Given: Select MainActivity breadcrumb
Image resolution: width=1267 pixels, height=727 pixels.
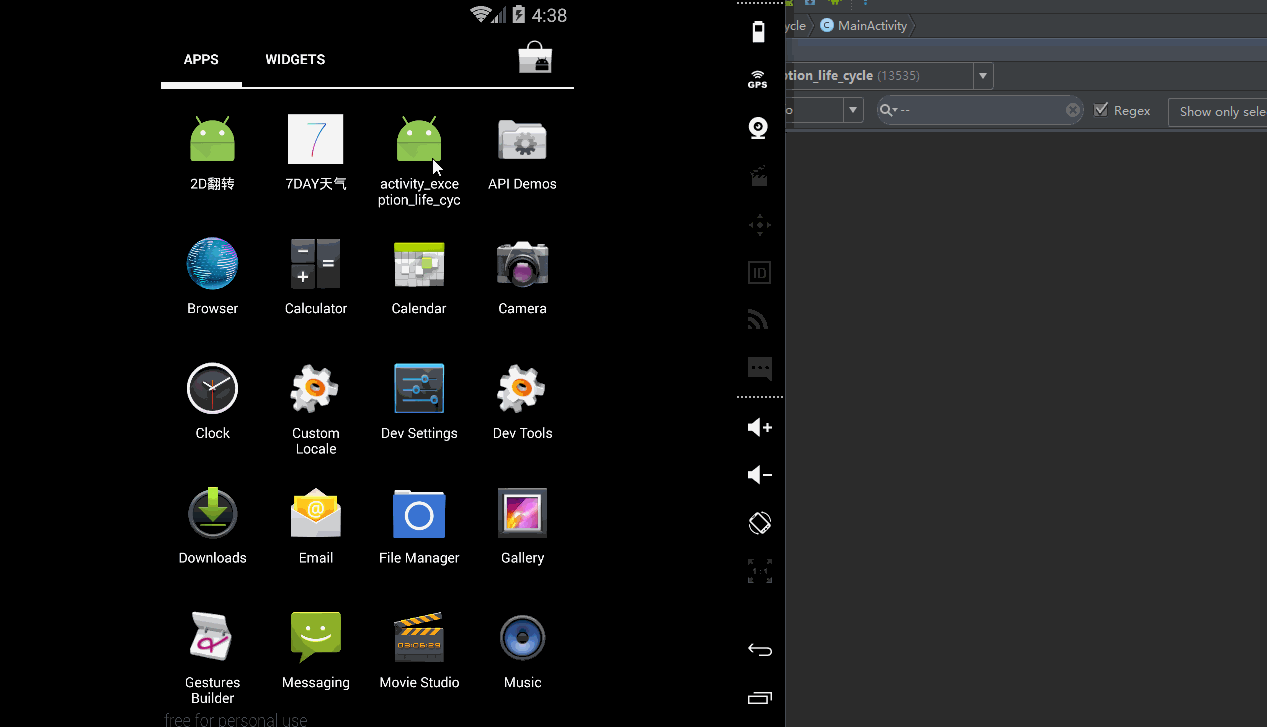Looking at the screenshot, I should 864,26.
